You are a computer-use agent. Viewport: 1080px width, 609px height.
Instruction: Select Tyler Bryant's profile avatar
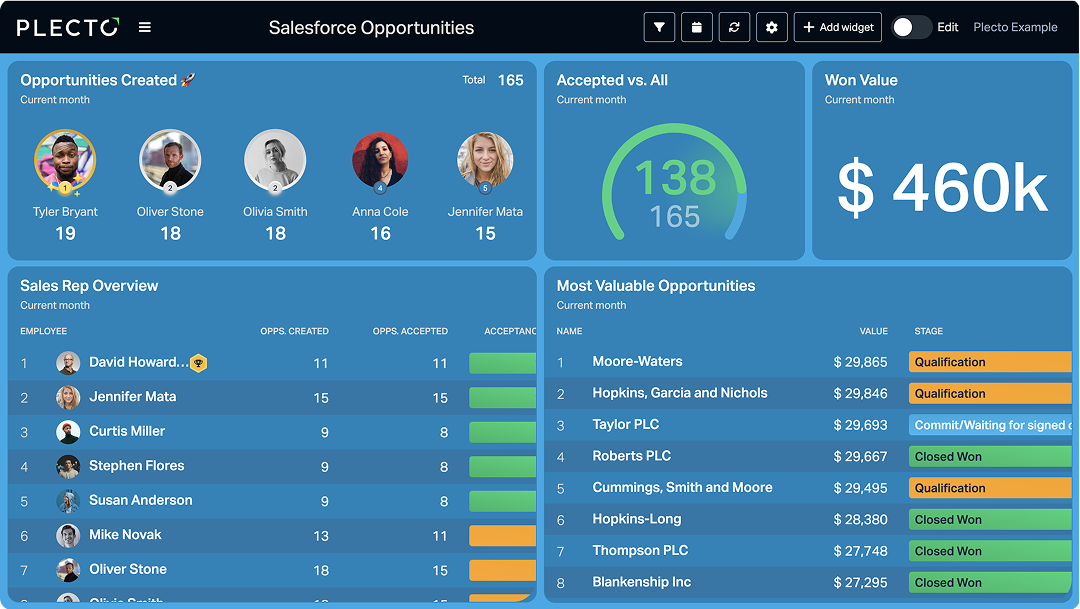point(65,160)
